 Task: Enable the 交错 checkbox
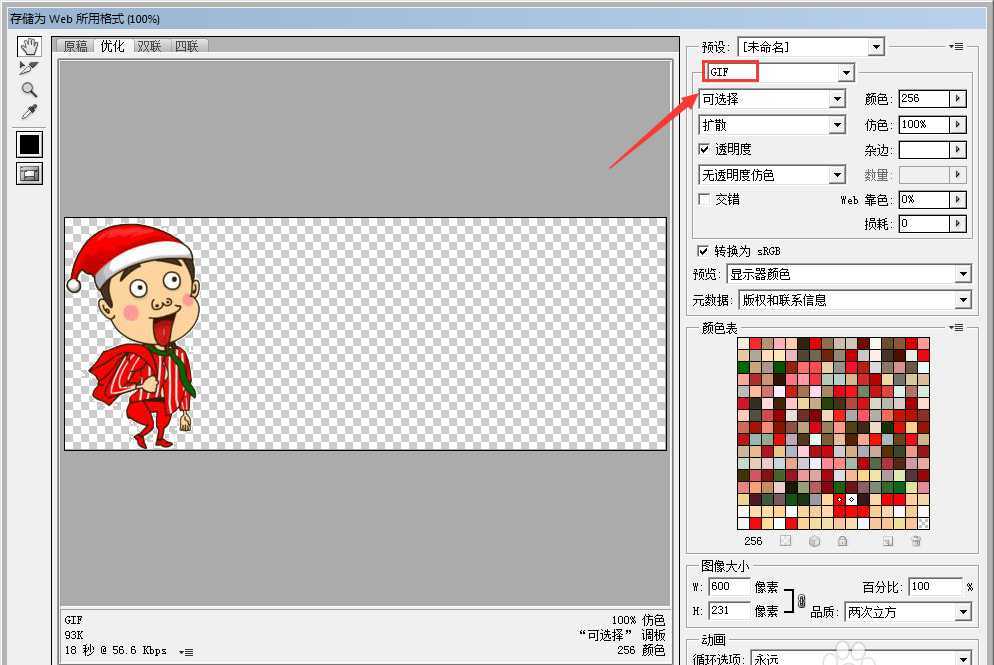[x=704, y=199]
